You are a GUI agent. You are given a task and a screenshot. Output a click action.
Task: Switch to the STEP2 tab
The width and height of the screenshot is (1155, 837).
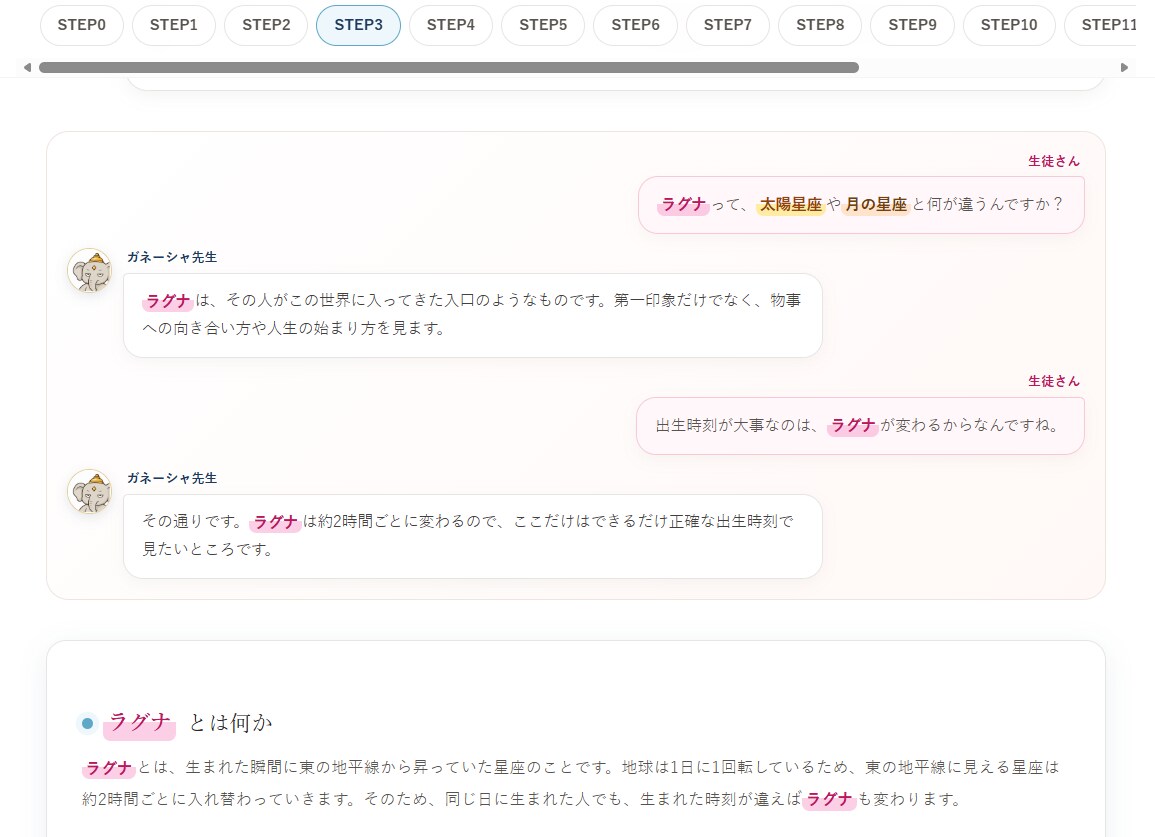coord(266,25)
